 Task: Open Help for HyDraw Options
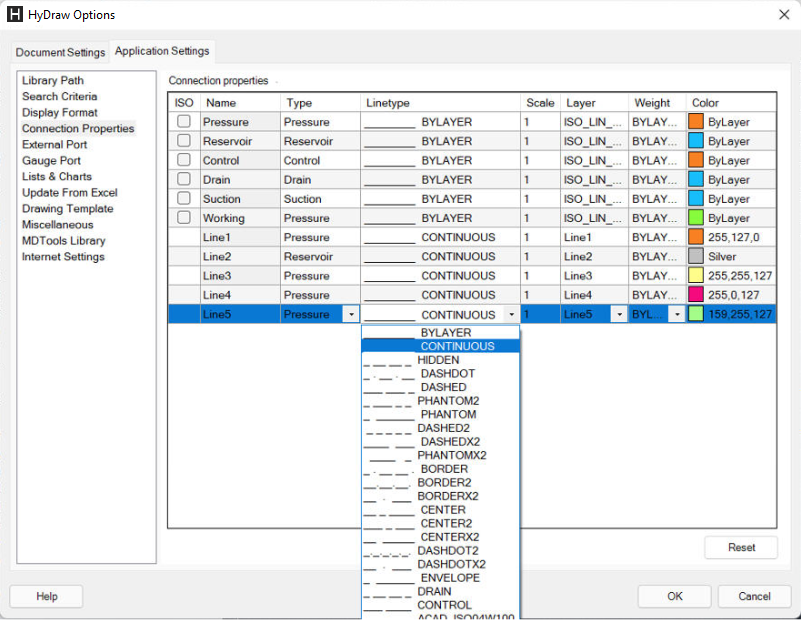coord(45,596)
